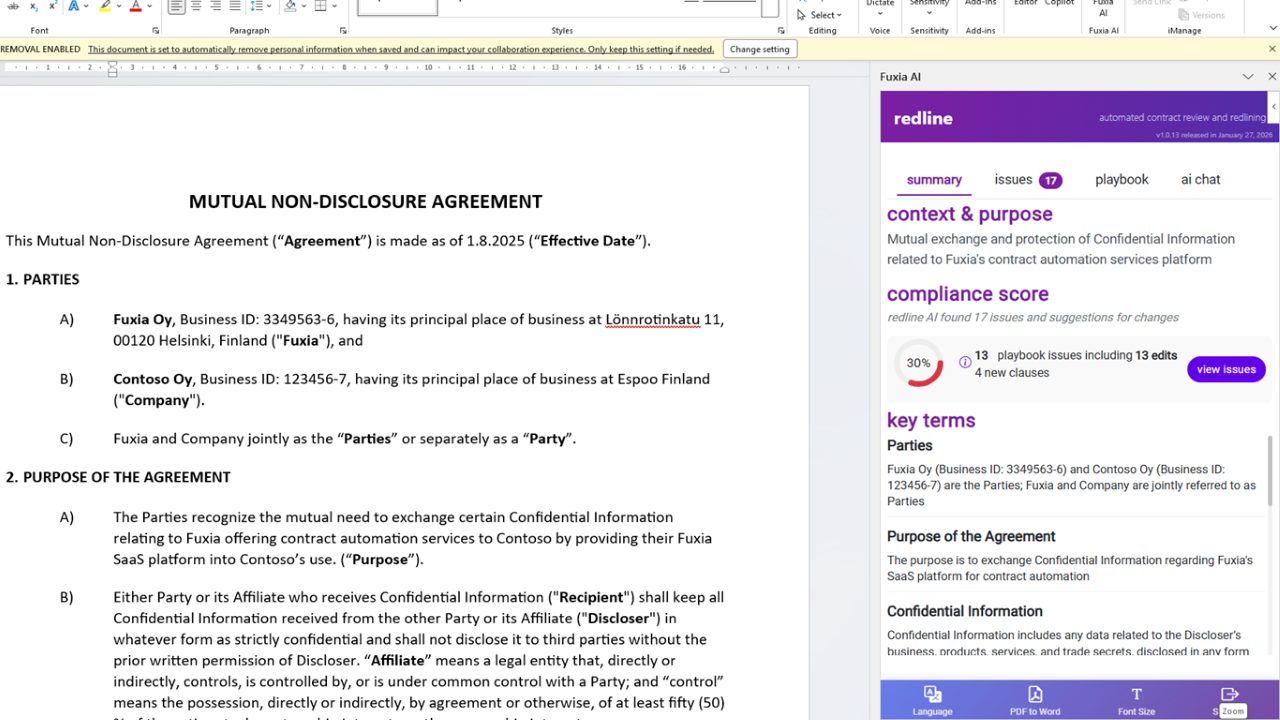Click the Confidential Information key term heading
Viewport: 1280px width, 720px height.
(964, 611)
